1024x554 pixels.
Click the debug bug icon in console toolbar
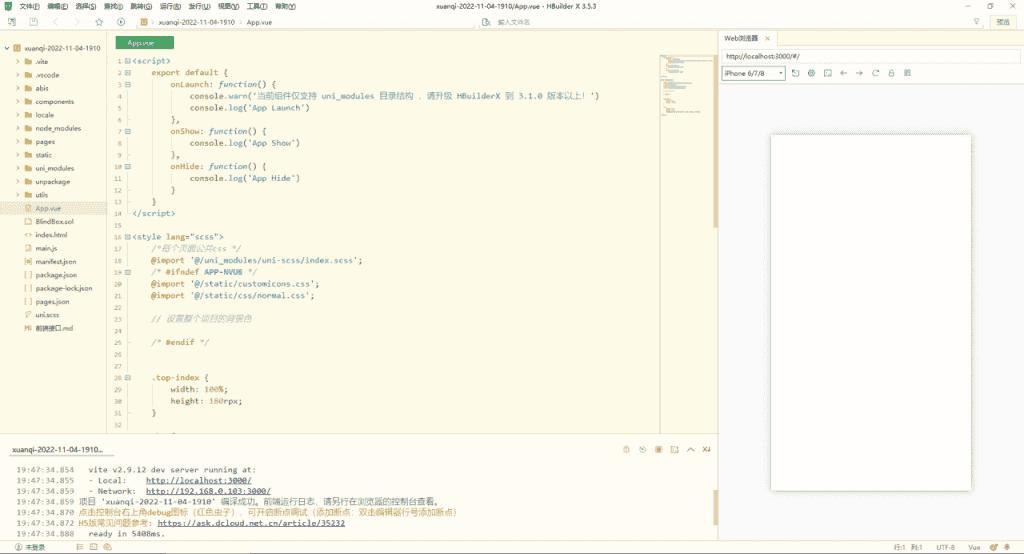(x=626, y=449)
